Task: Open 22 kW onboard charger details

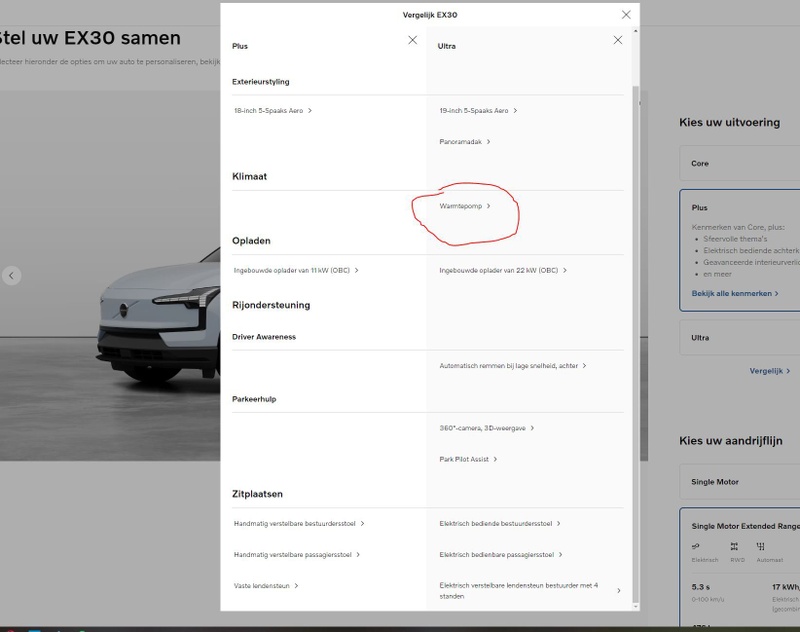Action: [x=503, y=270]
